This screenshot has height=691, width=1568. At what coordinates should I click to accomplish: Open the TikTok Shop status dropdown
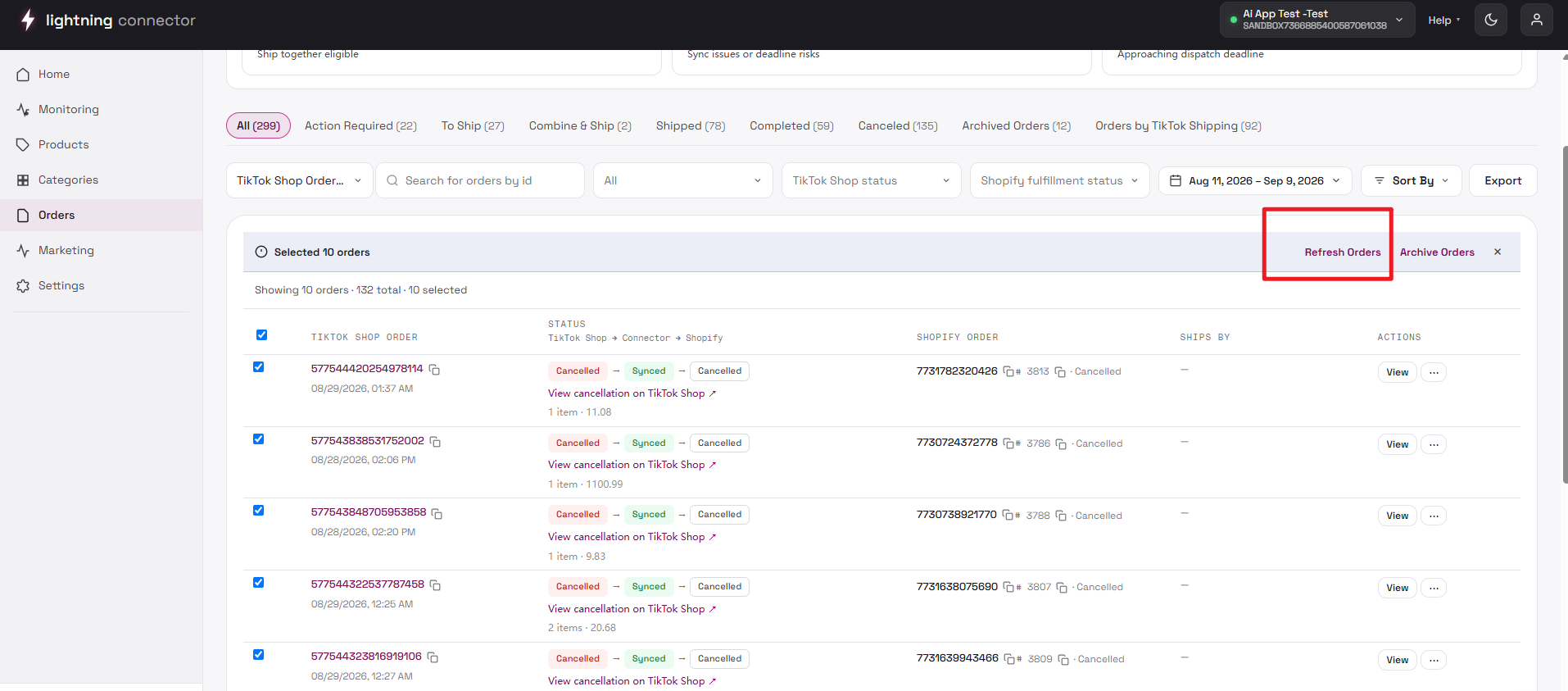pyautogui.click(x=871, y=180)
